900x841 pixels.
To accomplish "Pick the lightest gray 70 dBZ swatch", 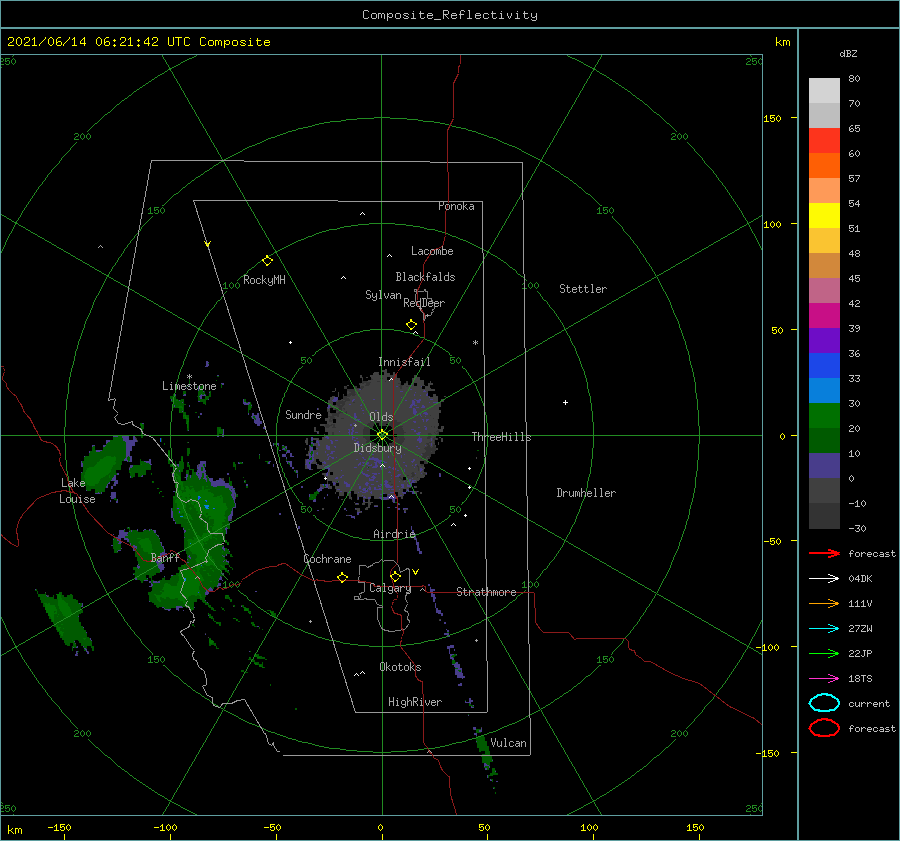I will coord(824,91).
